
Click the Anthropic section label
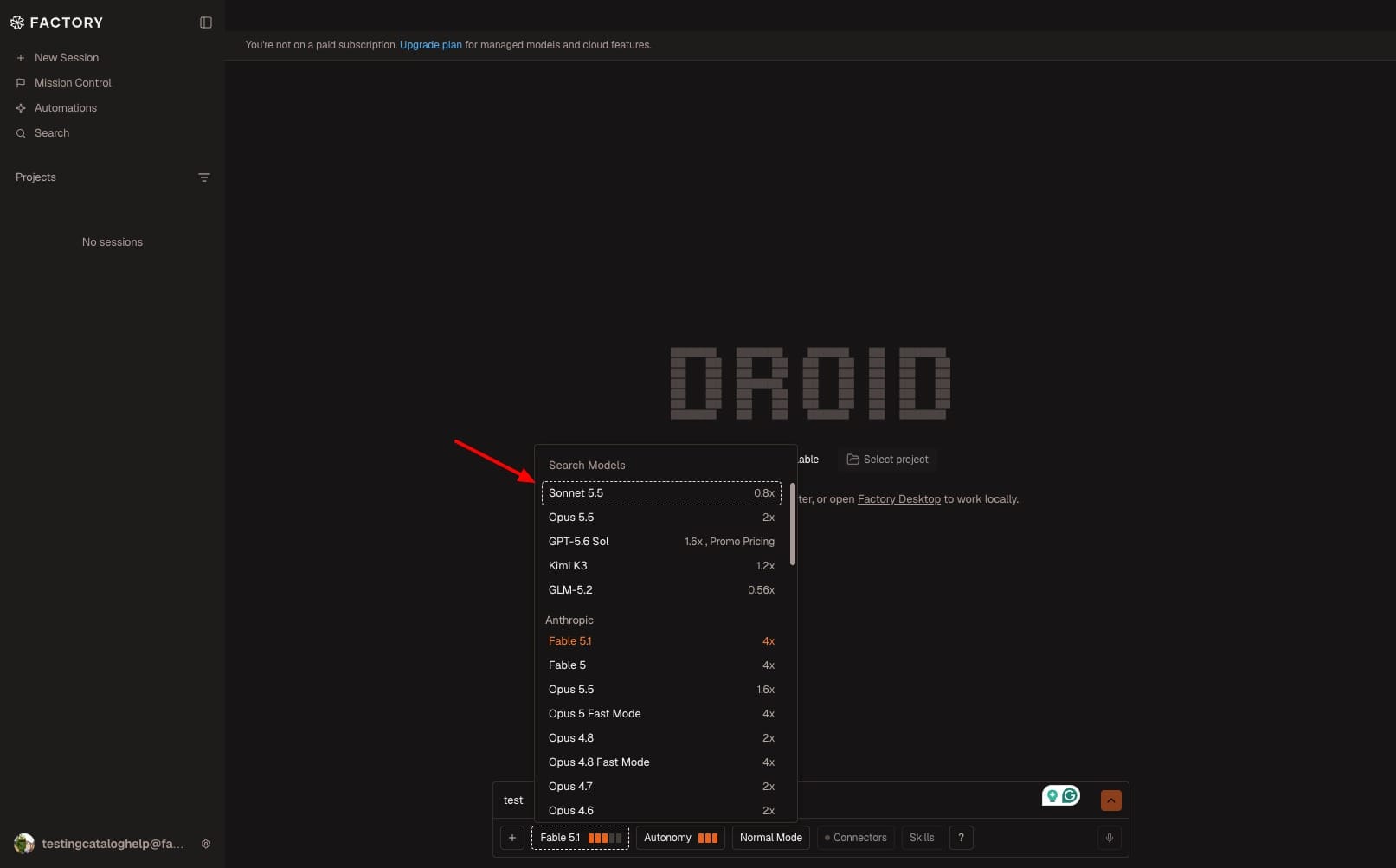569,620
